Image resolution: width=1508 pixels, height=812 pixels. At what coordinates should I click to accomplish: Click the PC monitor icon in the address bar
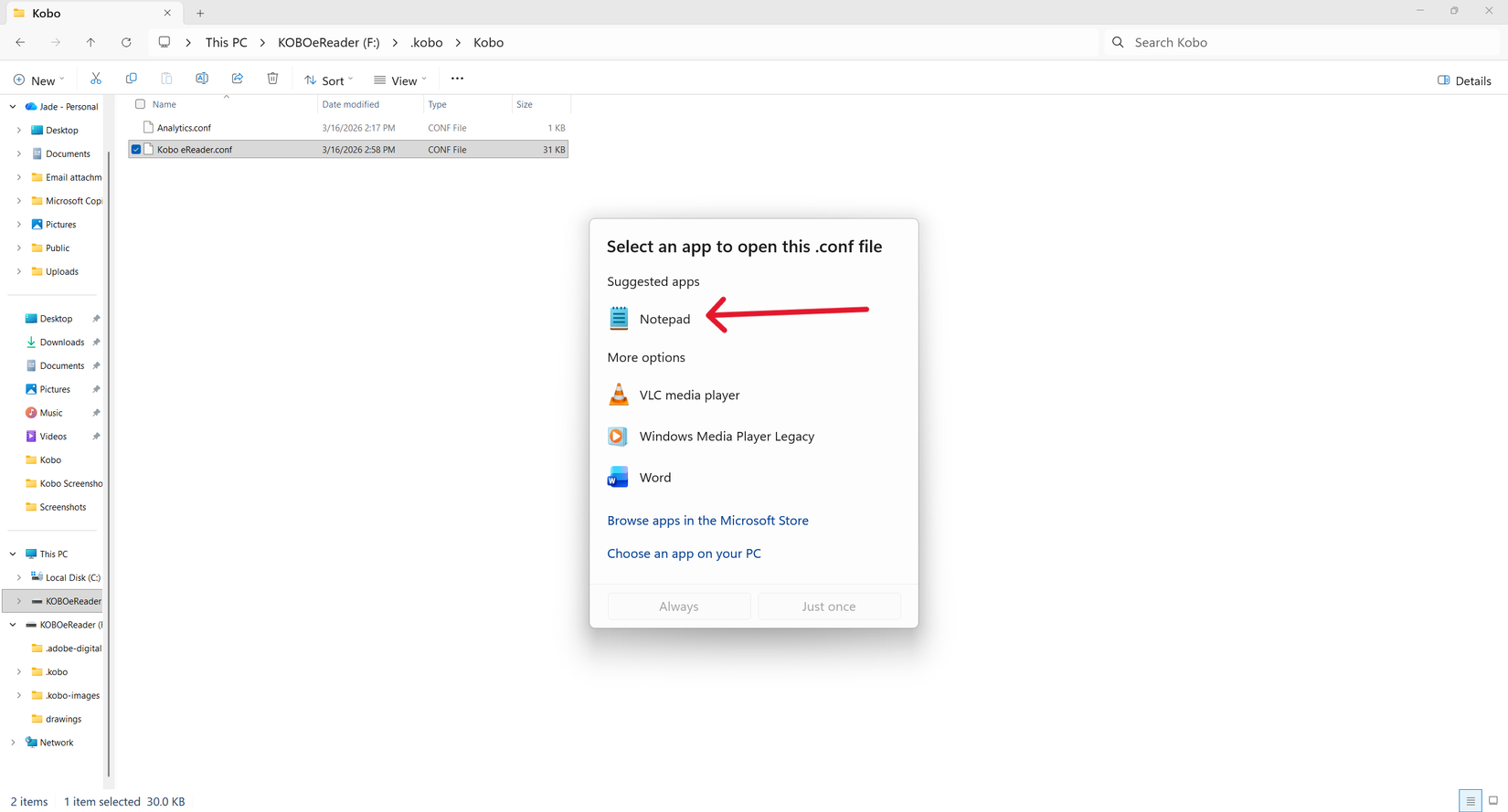[x=165, y=42]
